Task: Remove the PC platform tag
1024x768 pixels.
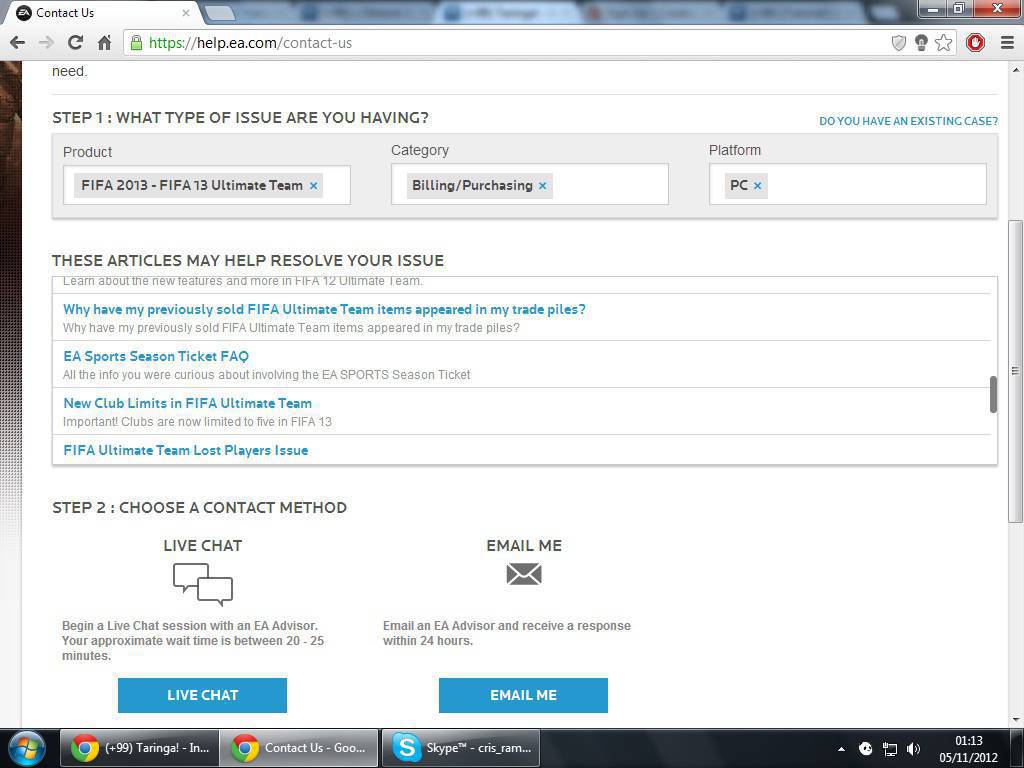Action: click(758, 185)
